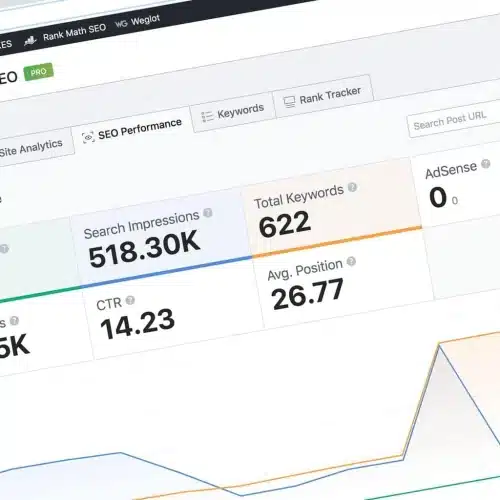The image size is (500, 500).
Task: Click help icon beside Total Keywords
Action: coord(352,187)
